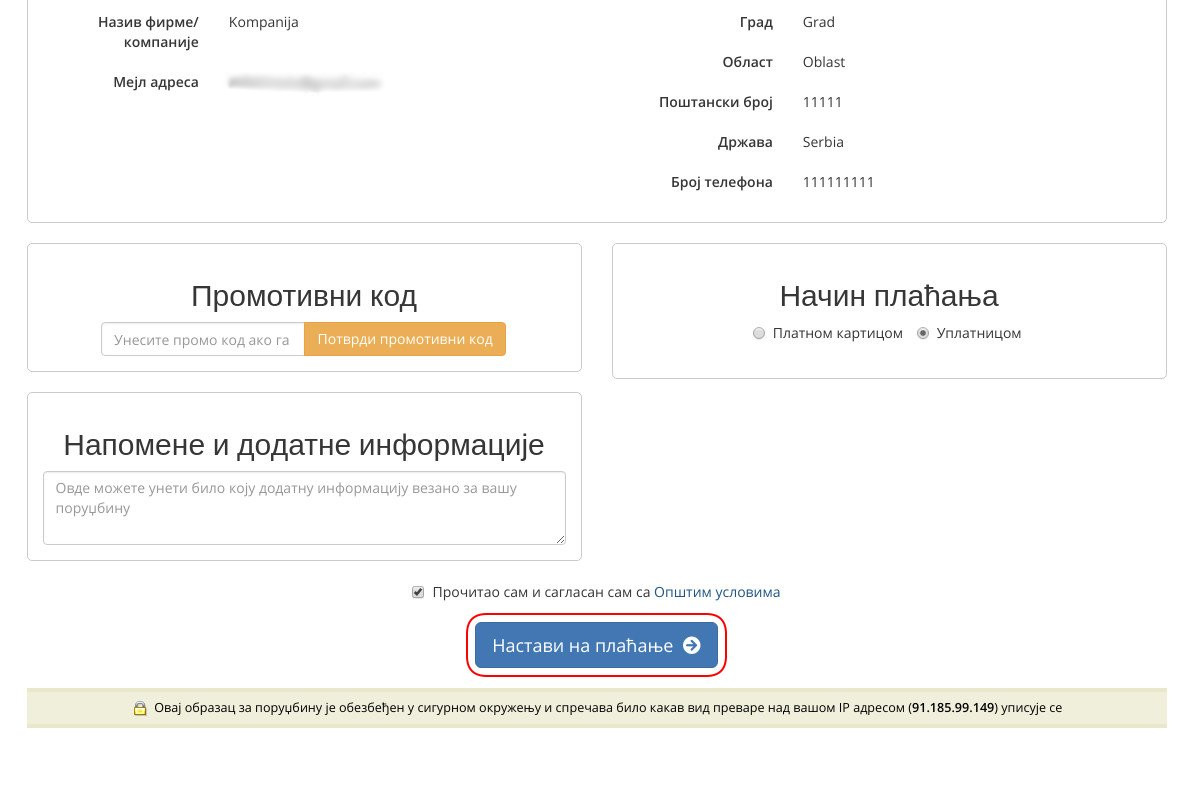Focus the promo code input field
Viewport: 1200px width, 800px height.
pyautogui.click(x=203, y=339)
